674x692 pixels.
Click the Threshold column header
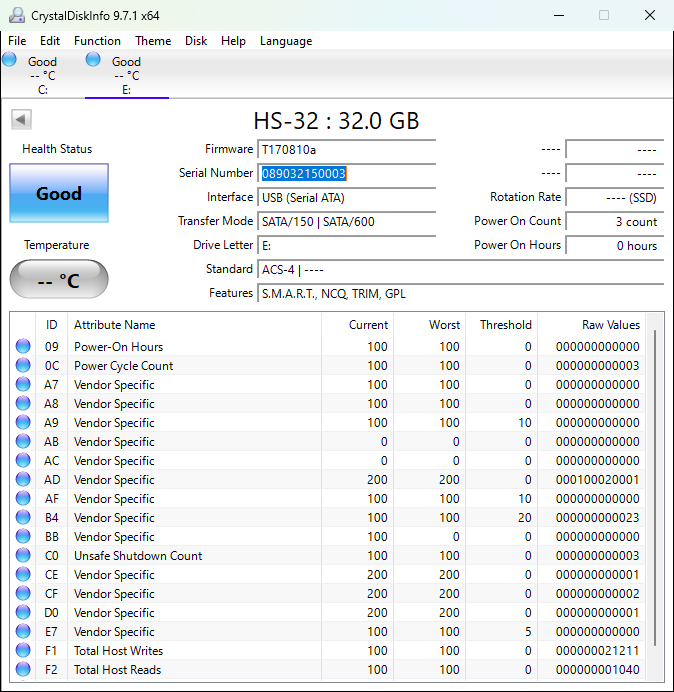pyautogui.click(x=501, y=325)
